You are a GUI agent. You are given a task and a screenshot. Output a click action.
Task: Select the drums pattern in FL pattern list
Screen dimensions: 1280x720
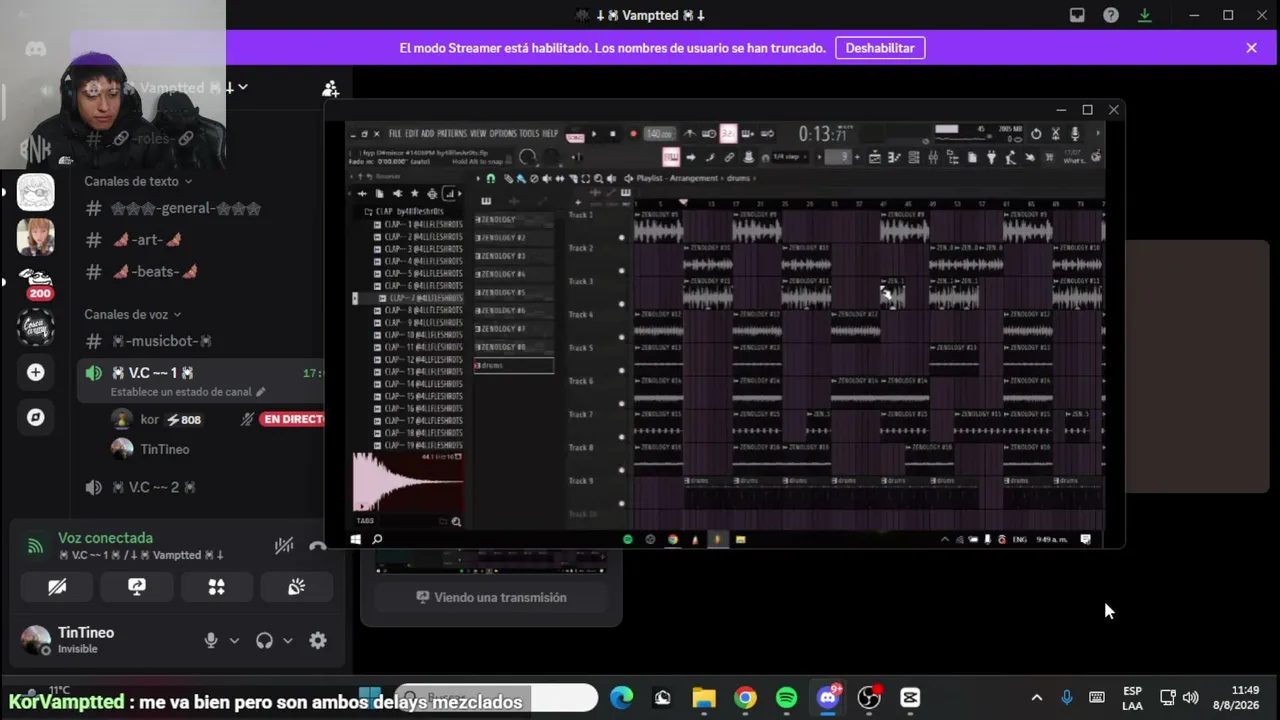(x=514, y=366)
